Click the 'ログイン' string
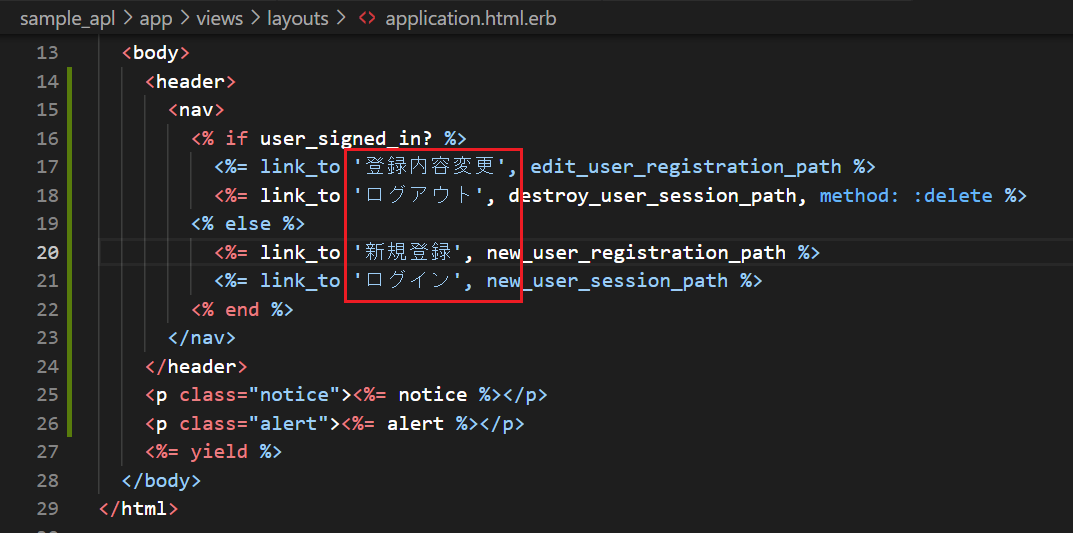The width and height of the screenshot is (1073, 533). coord(411,281)
